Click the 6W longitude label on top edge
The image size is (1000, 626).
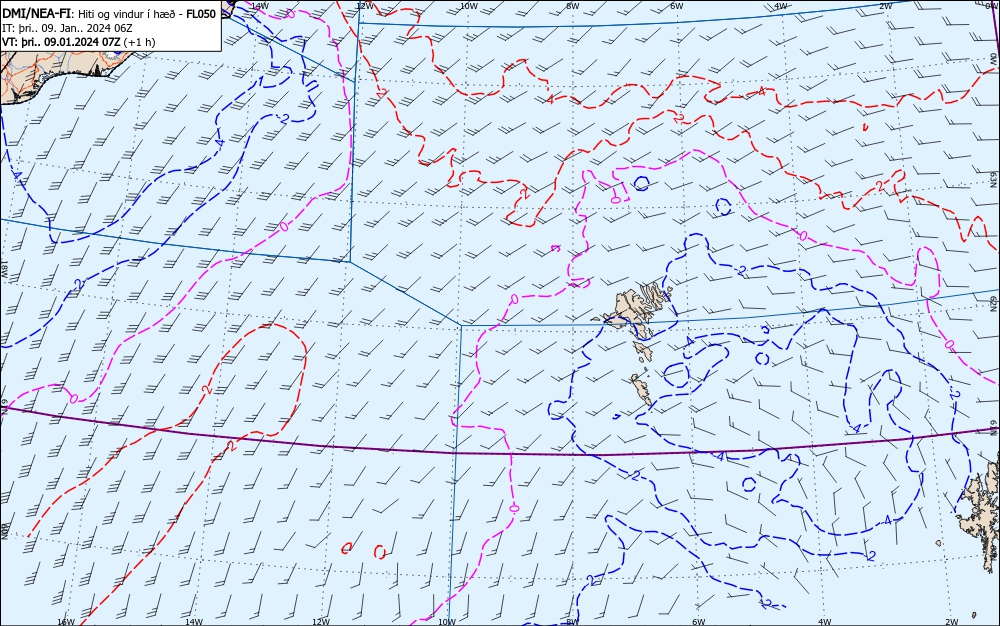coord(677,6)
